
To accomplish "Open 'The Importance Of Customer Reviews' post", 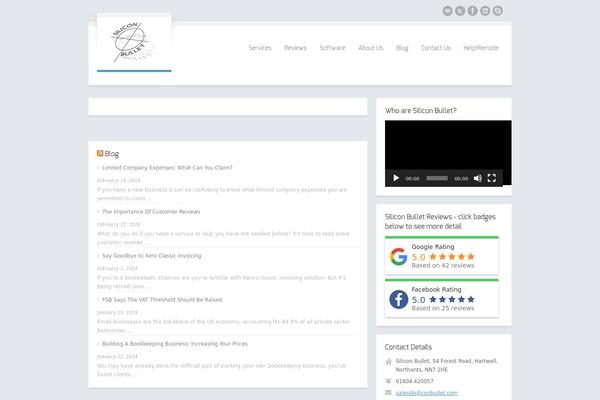I will [151, 212].
